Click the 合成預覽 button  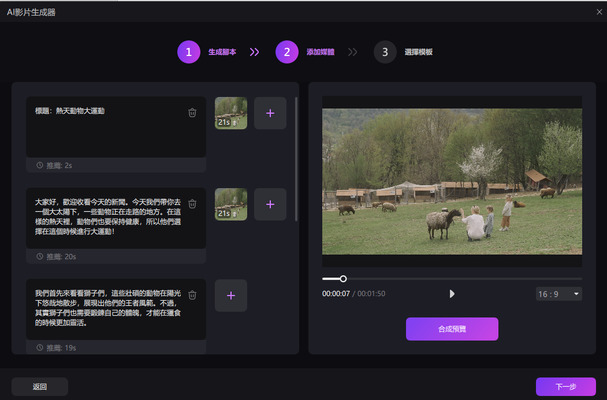tap(452, 329)
